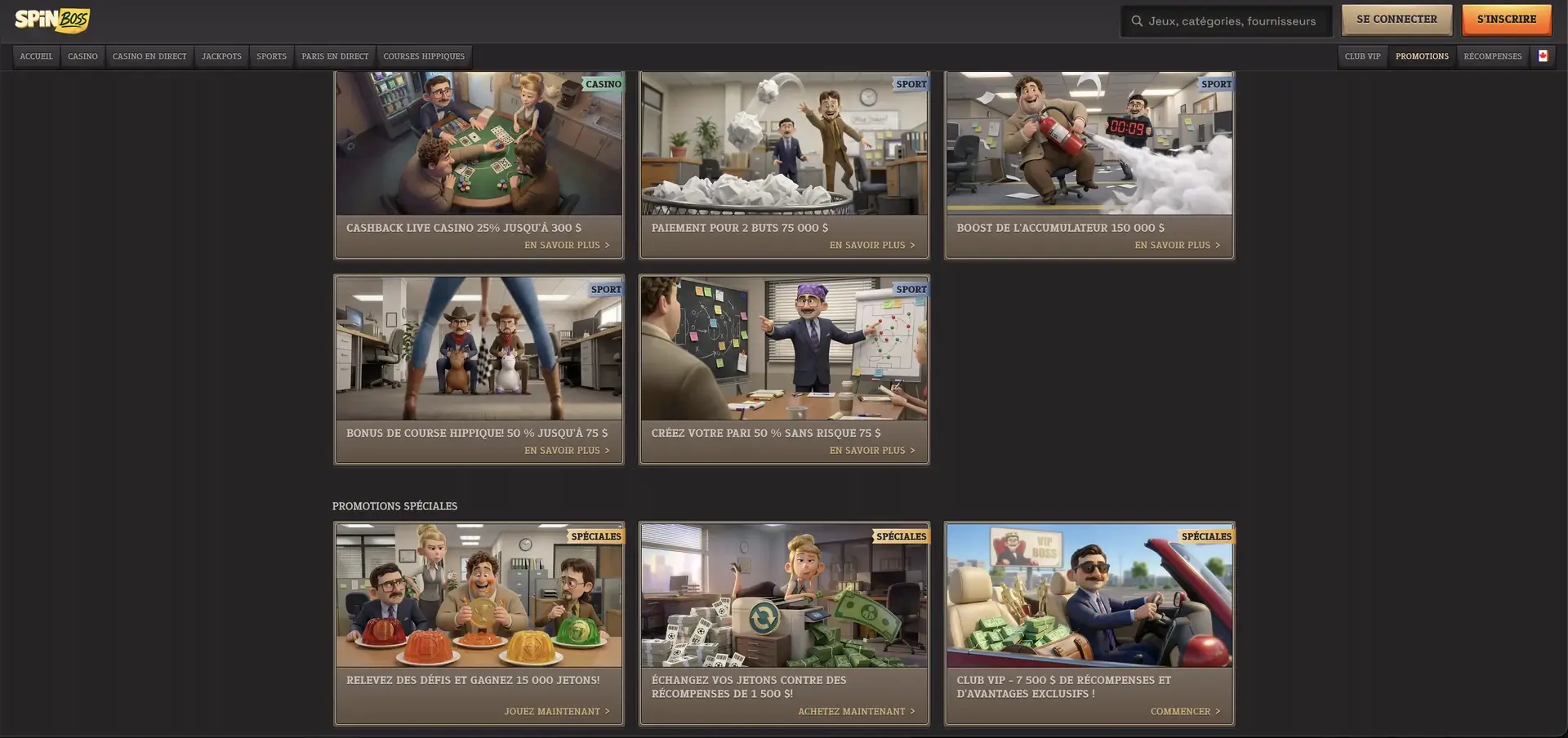Click EN SAVOIR PLUS under Paiement pour 2 buts
The width and height of the screenshot is (1568, 738).
coord(872,245)
